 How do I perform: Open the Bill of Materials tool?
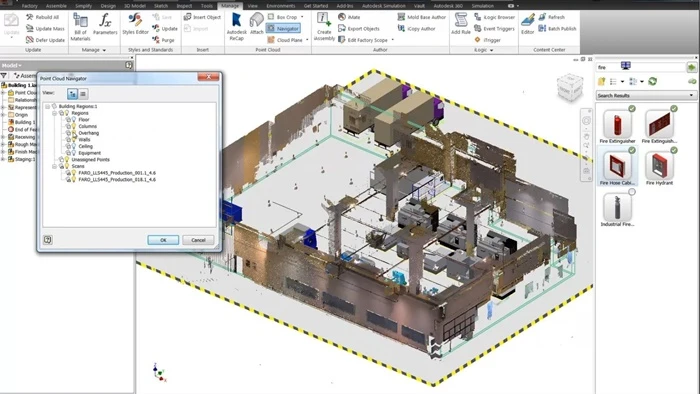click(x=80, y=27)
